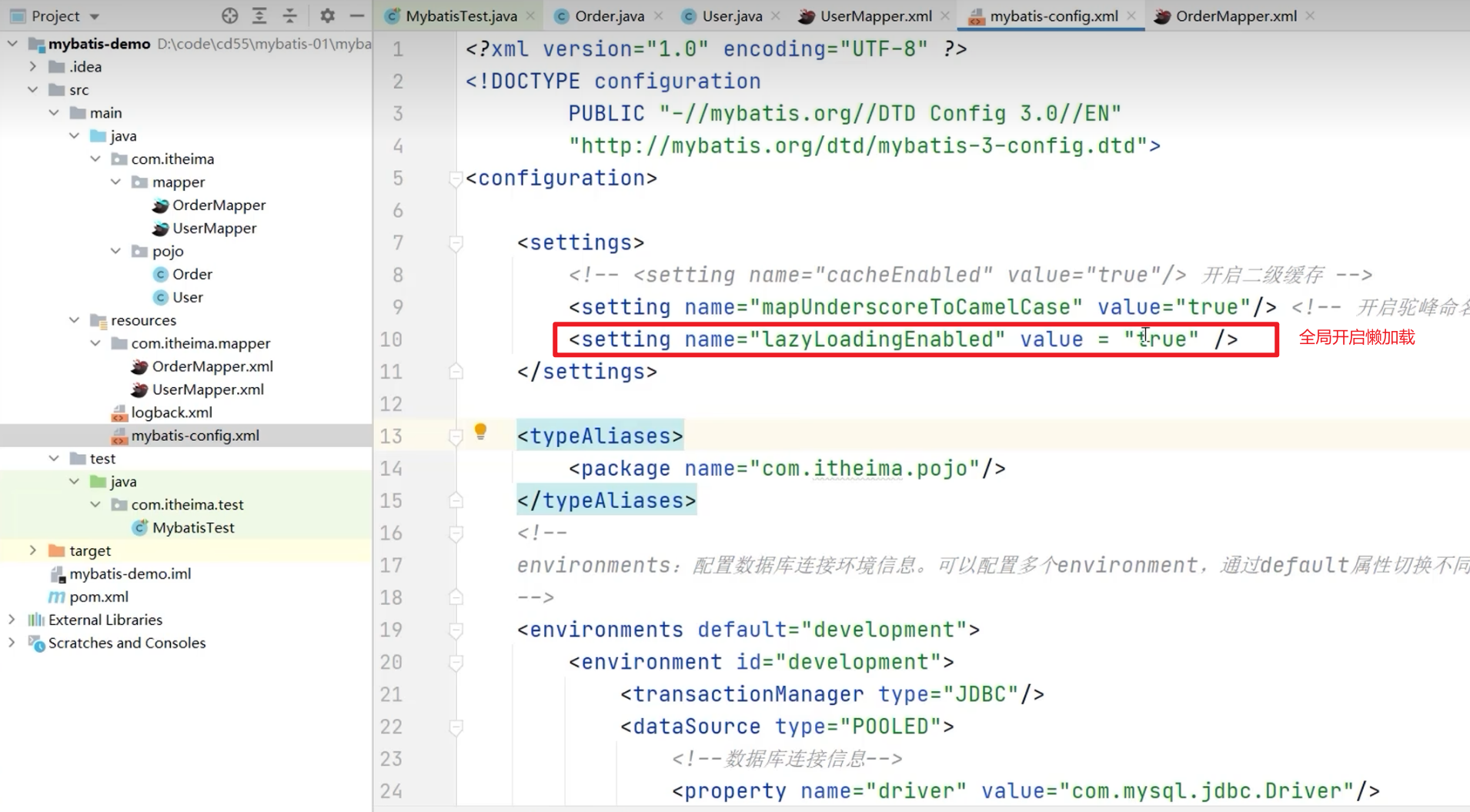Close the OrderMapper.xml tab
Image resolution: width=1470 pixels, height=812 pixels.
[x=1310, y=16]
